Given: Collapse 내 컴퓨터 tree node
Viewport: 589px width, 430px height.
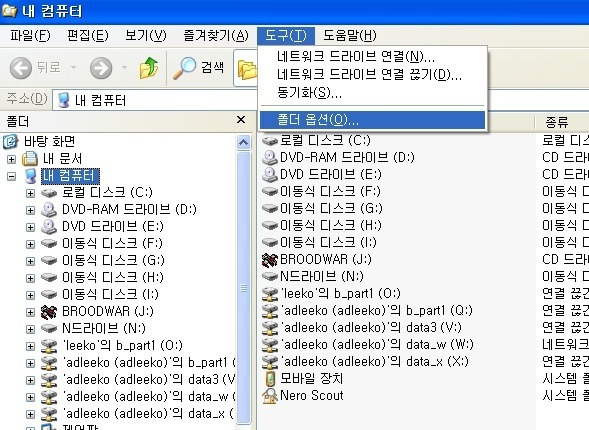Looking at the screenshot, I should 12,176.
